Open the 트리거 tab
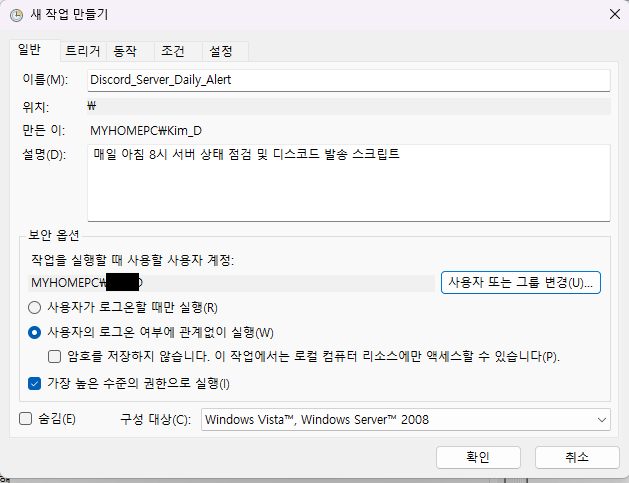629x483 pixels. click(82, 51)
